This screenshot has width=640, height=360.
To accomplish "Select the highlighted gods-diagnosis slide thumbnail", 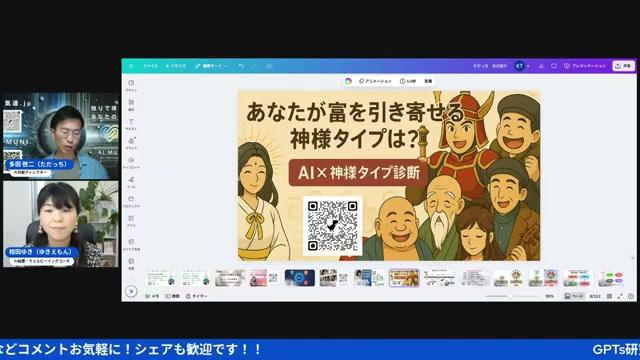I will click(404, 278).
